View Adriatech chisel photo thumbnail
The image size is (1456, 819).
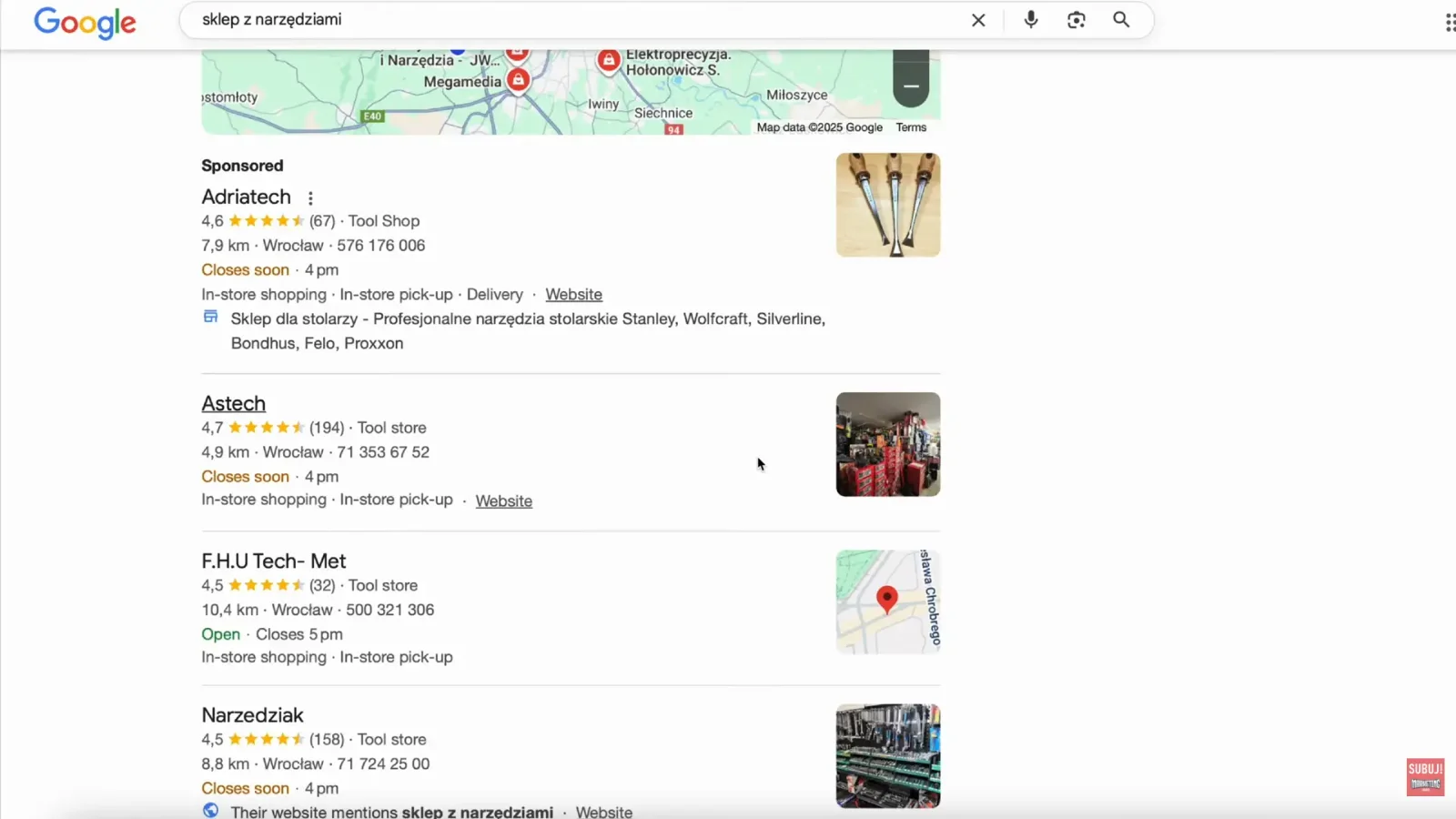(887, 205)
